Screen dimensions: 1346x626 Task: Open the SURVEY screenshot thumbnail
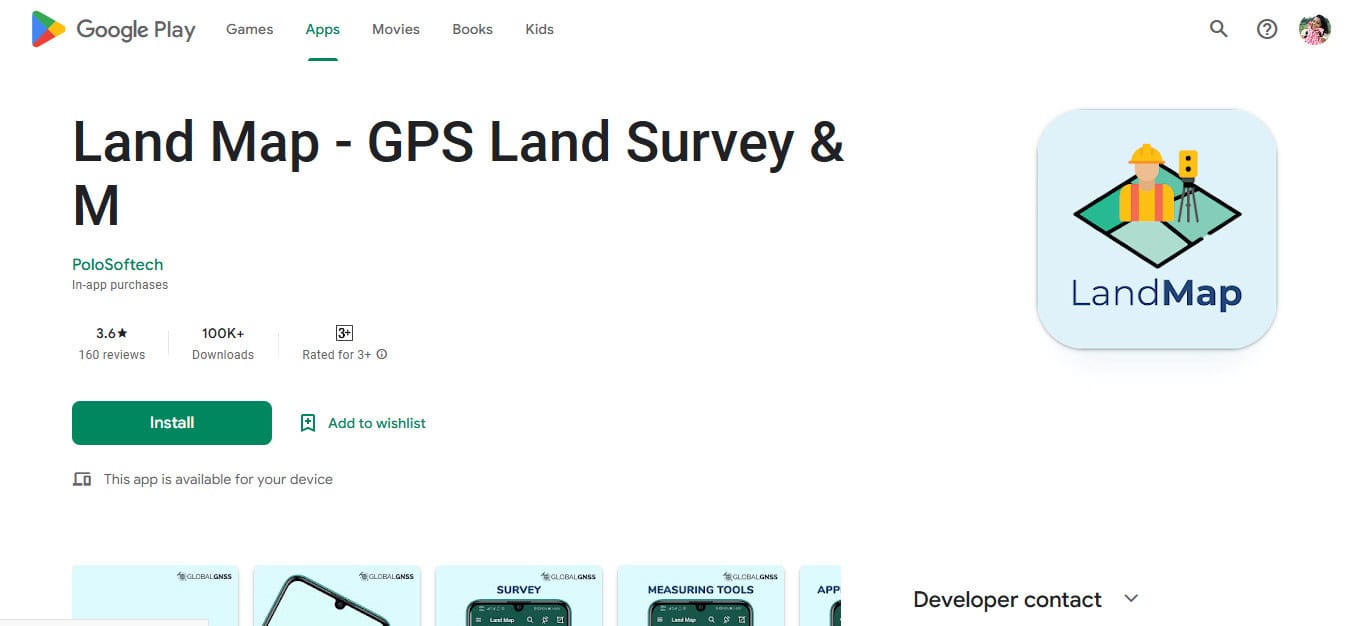[x=519, y=595]
